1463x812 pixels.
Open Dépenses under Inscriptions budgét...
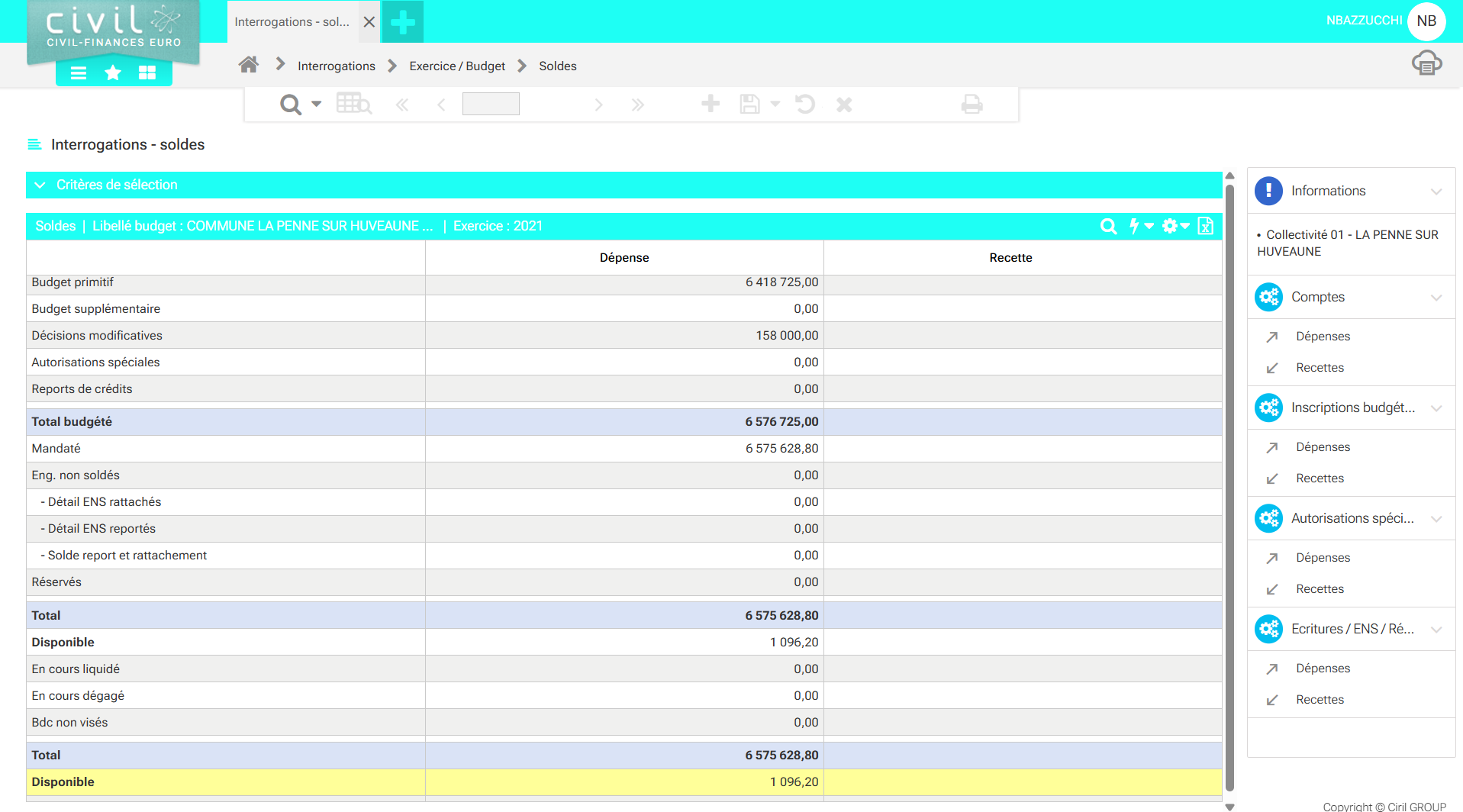pyautogui.click(x=1323, y=447)
